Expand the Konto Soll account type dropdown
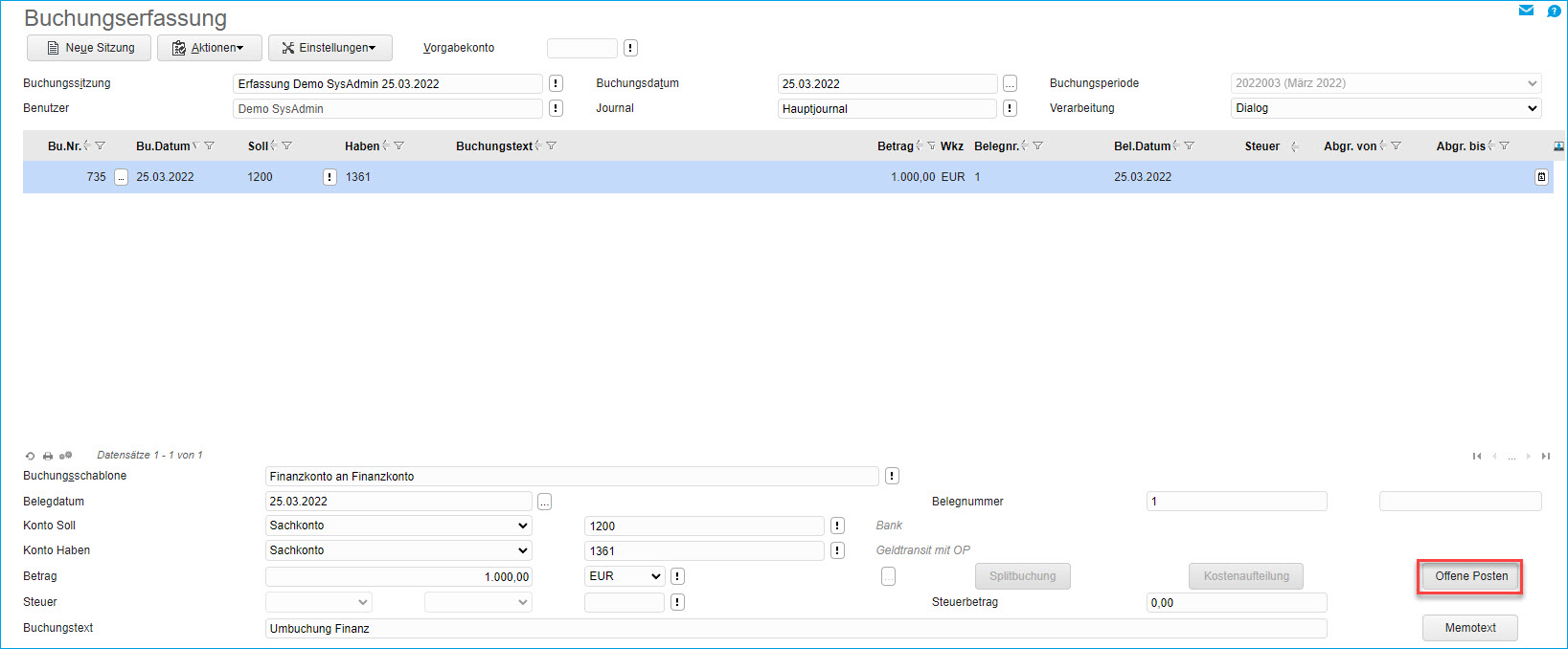Screen dimensions: 1568x649 (x=398, y=526)
